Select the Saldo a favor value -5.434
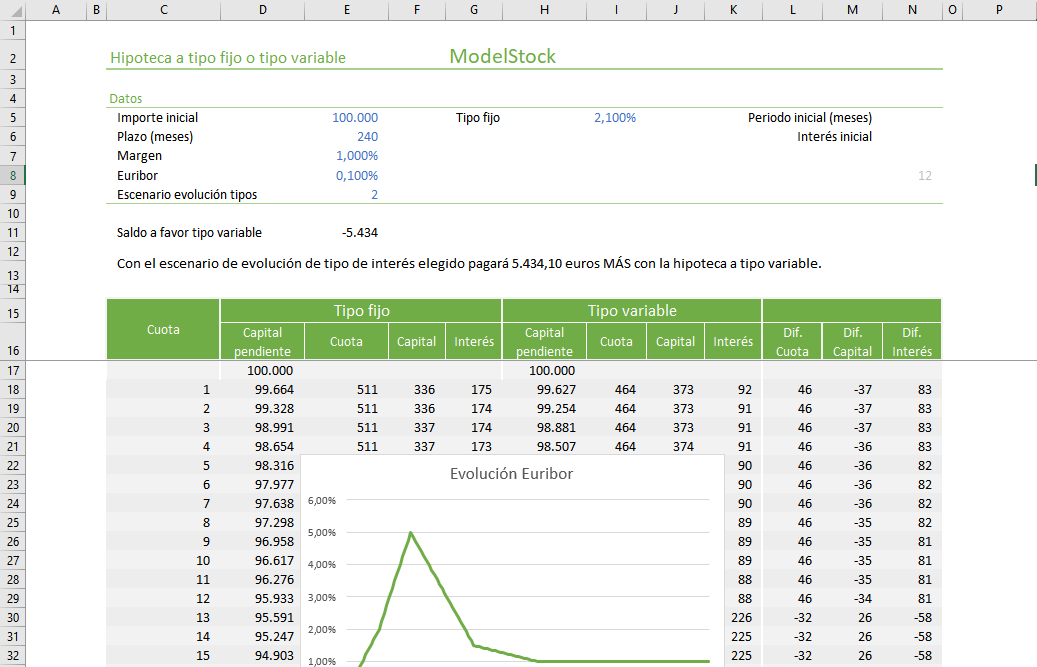 (x=359, y=233)
